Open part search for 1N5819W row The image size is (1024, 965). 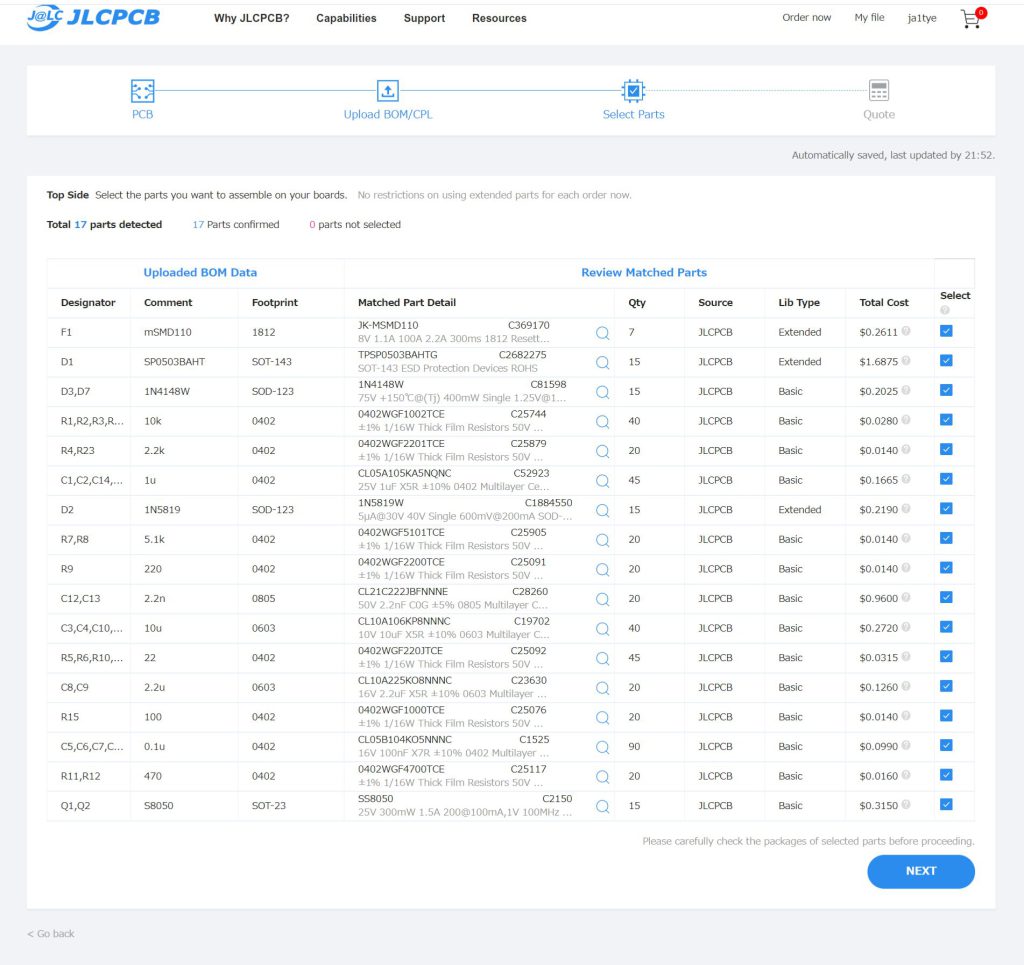(602, 510)
